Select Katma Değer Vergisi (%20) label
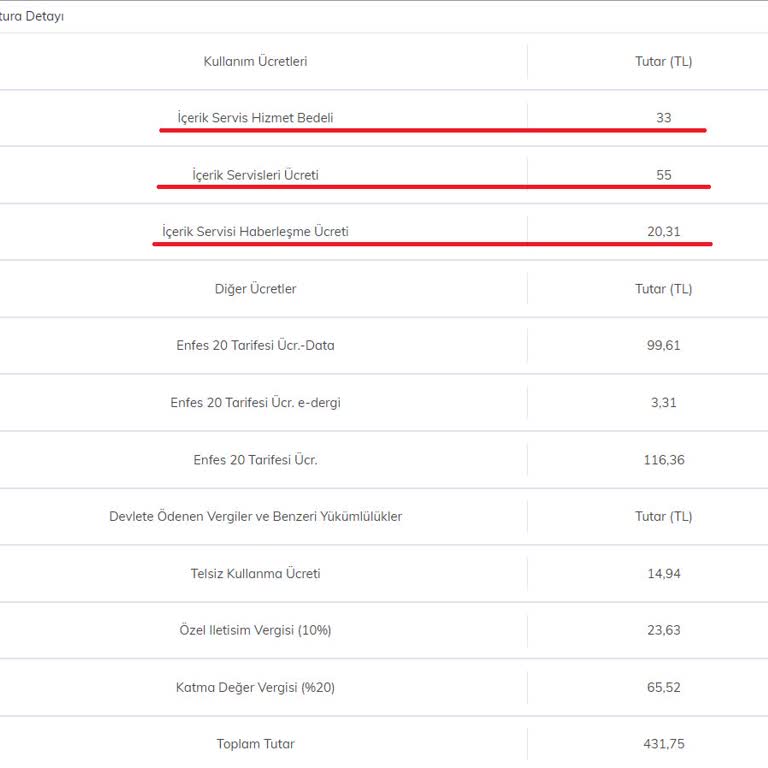The height and width of the screenshot is (768, 768). click(x=255, y=688)
